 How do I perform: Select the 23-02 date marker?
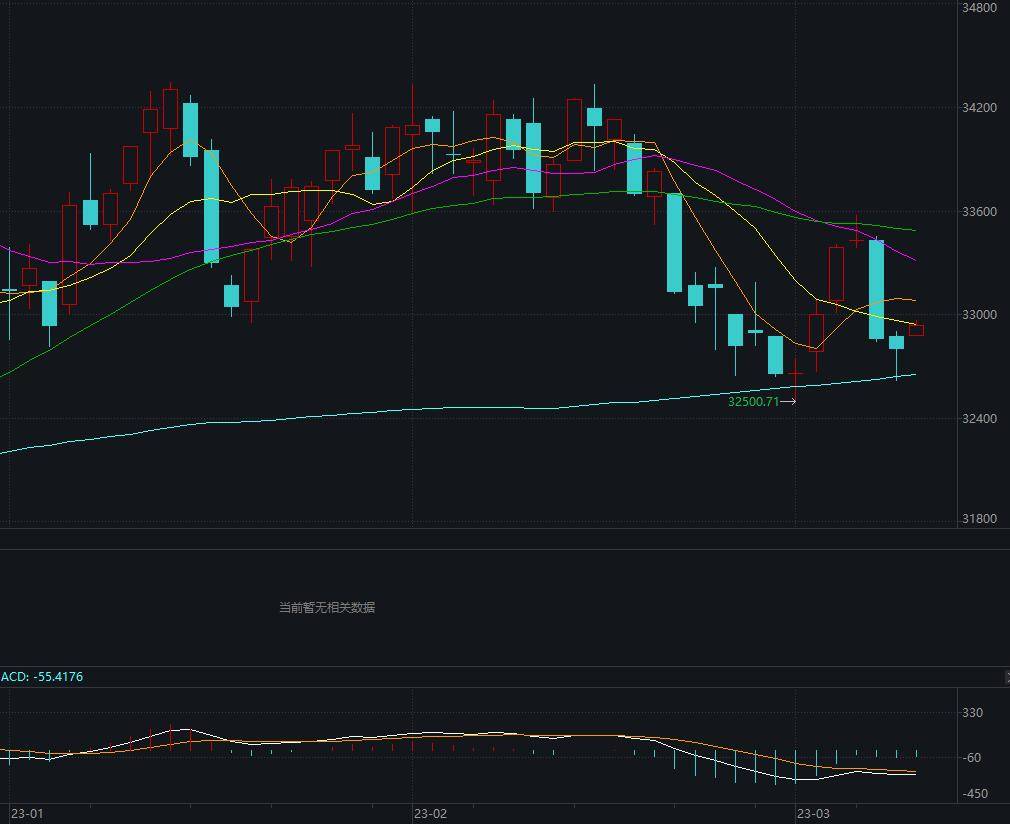(430, 813)
